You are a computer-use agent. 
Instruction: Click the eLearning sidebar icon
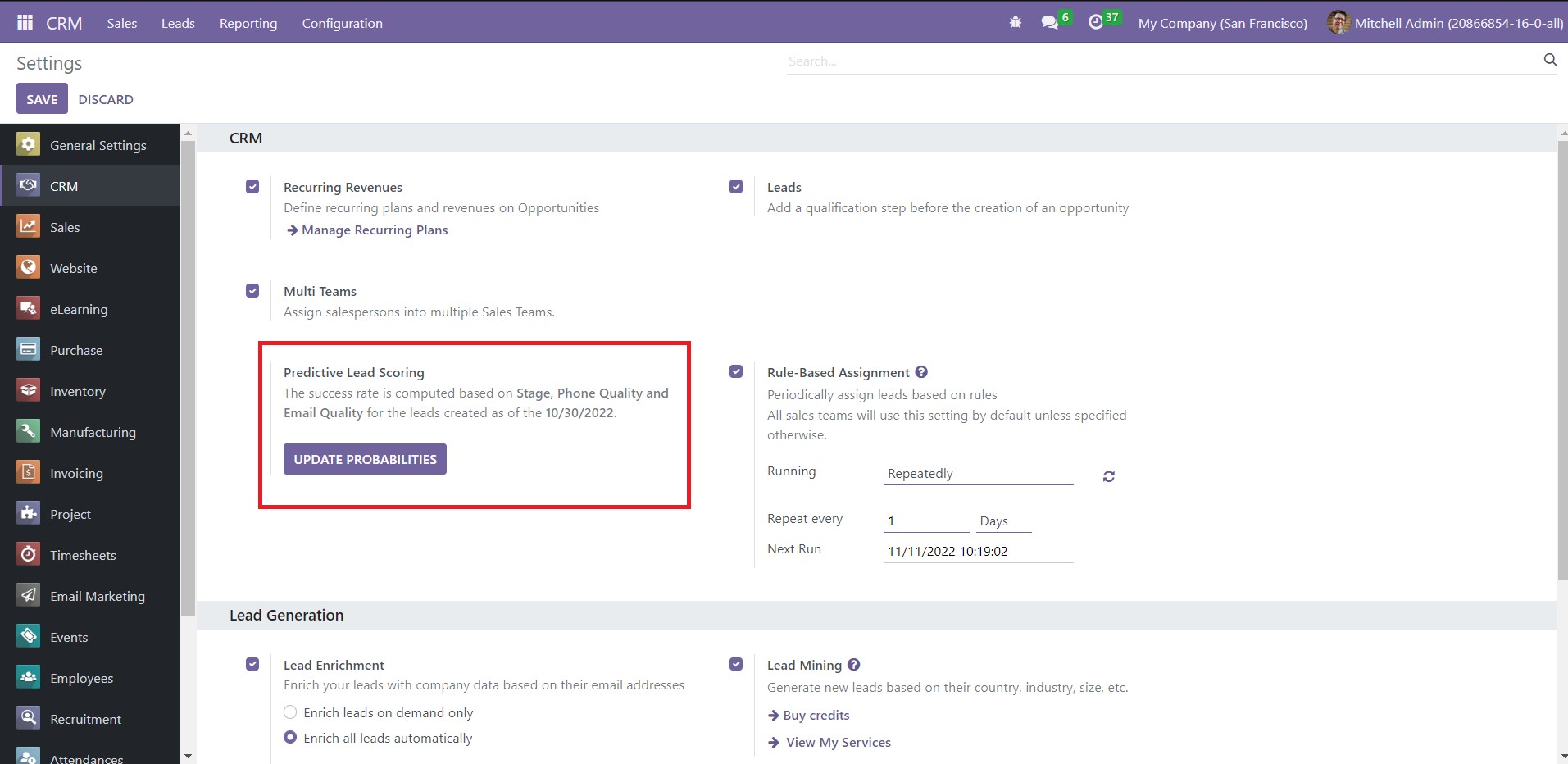point(29,308)
